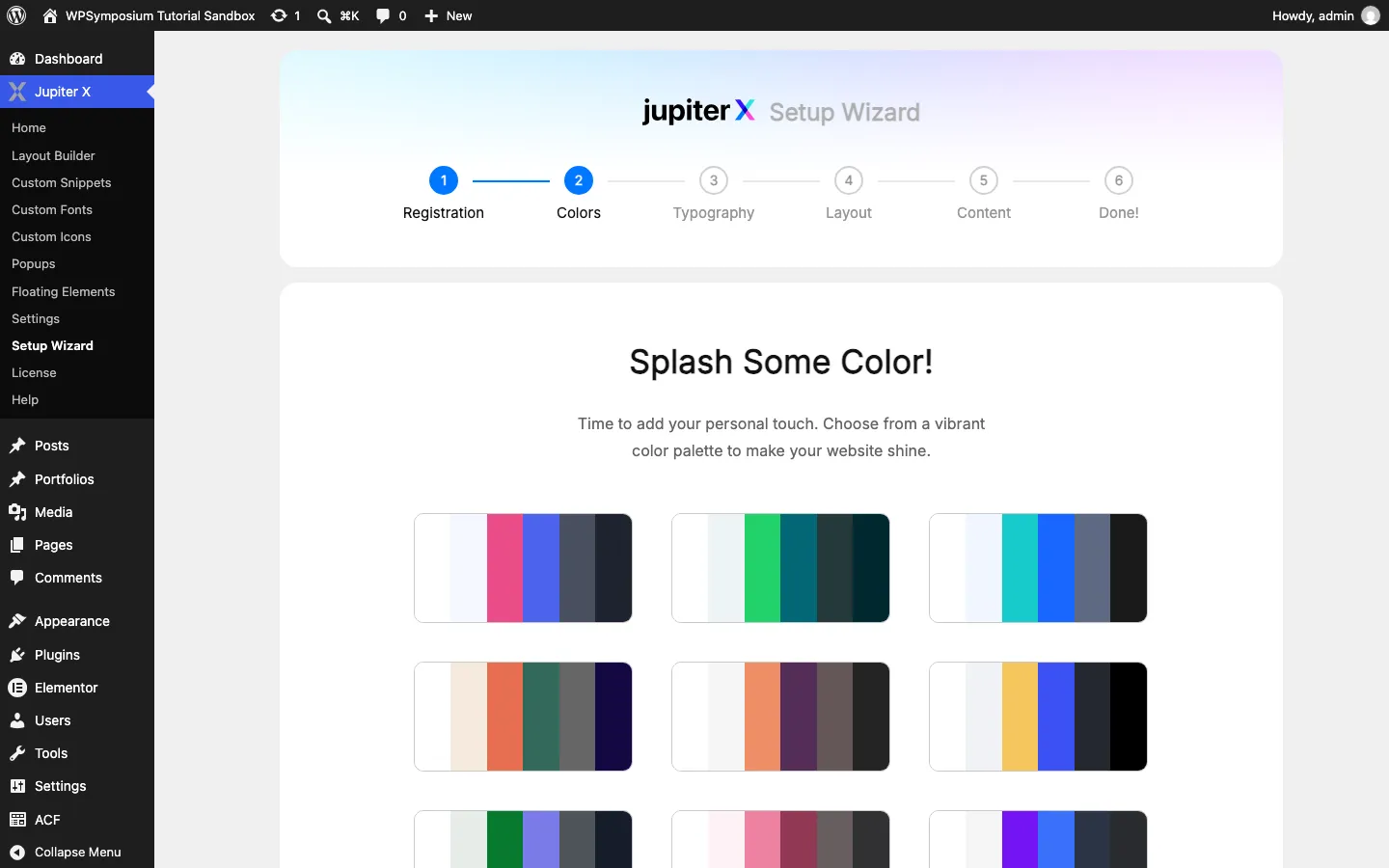Choose the pink and blue color palette
1389x868 pixels.
pyautogui.click(x=523, y=568)
